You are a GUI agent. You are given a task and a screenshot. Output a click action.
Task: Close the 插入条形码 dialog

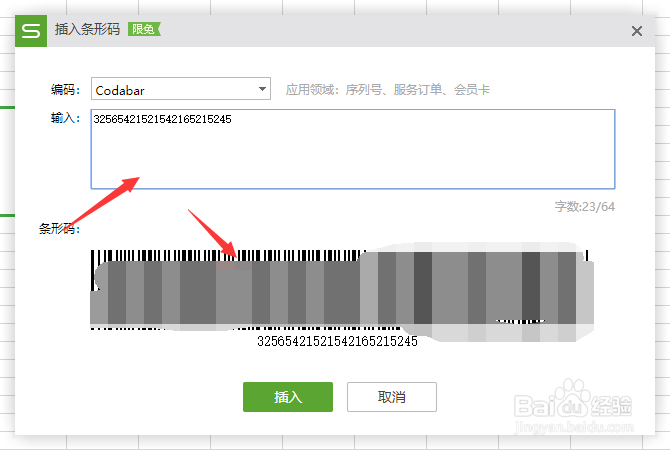[x=637, y=31]
